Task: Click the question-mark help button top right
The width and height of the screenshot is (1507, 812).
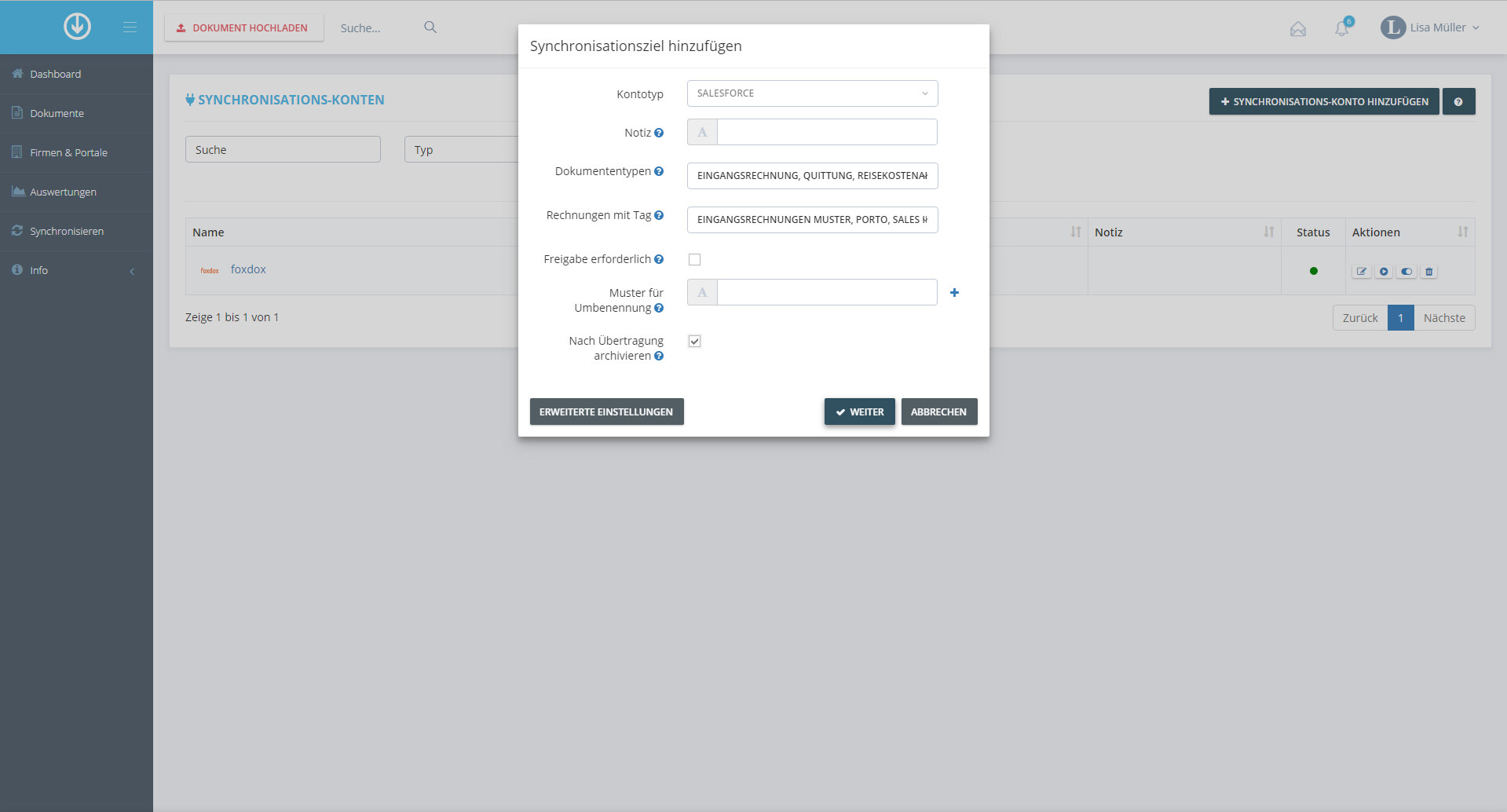Action: pos(1458,102)
